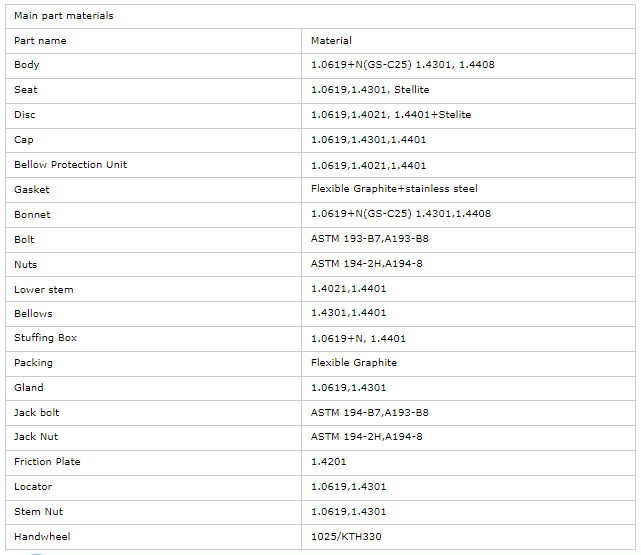Image resolution: width=641 pixels, height=555 pixels.
Task: Select the 'Jack bolt' row label
Action: [36, 413]
